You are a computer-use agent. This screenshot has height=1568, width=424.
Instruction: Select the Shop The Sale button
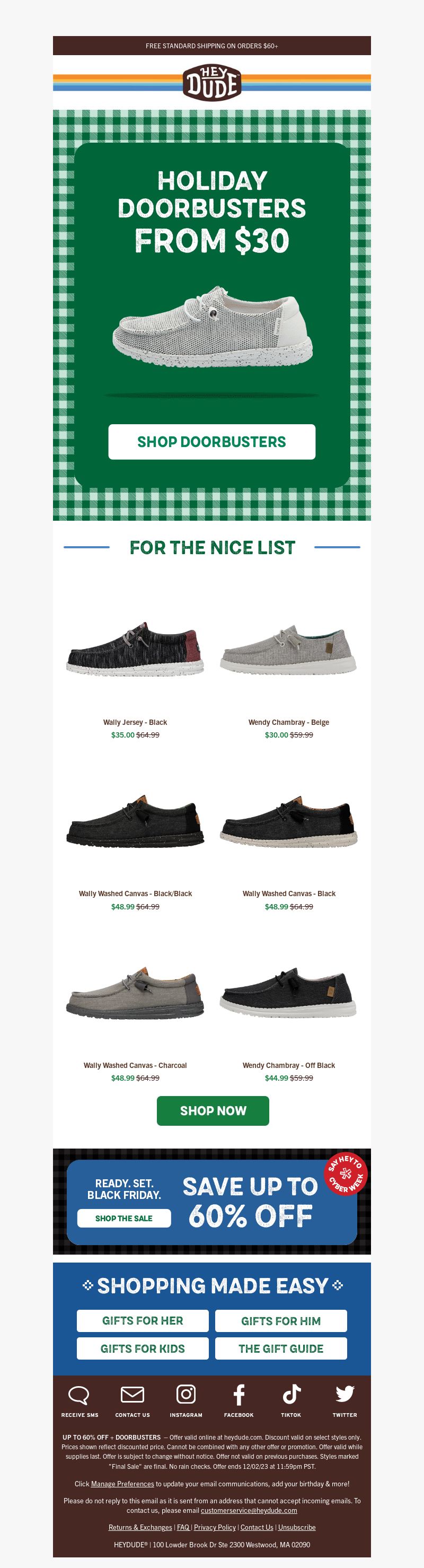[124, 1218]
